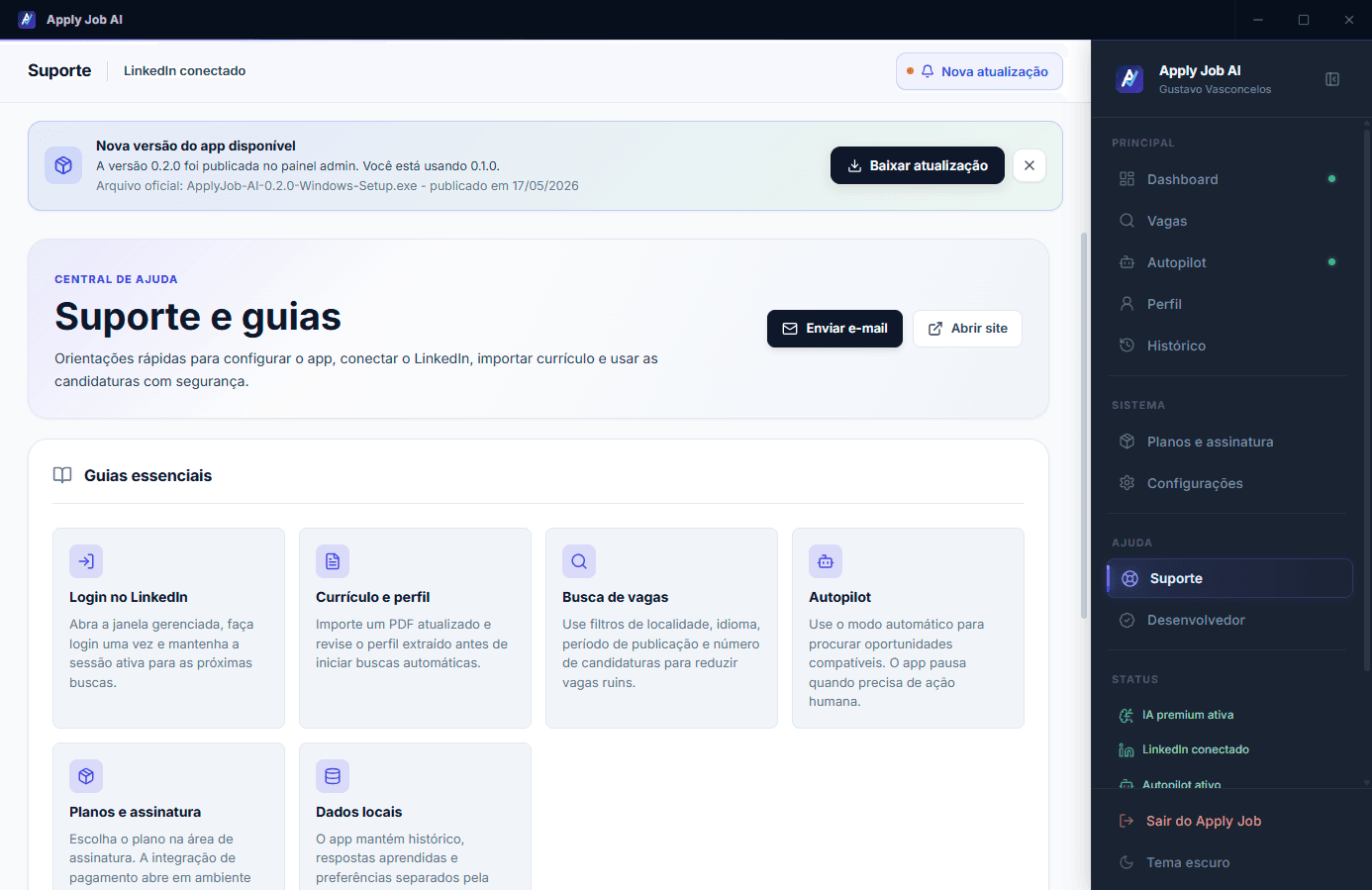Click the Autopilot robot icon in sidebar
The image size is (1372, 890).
point(1127,262)
